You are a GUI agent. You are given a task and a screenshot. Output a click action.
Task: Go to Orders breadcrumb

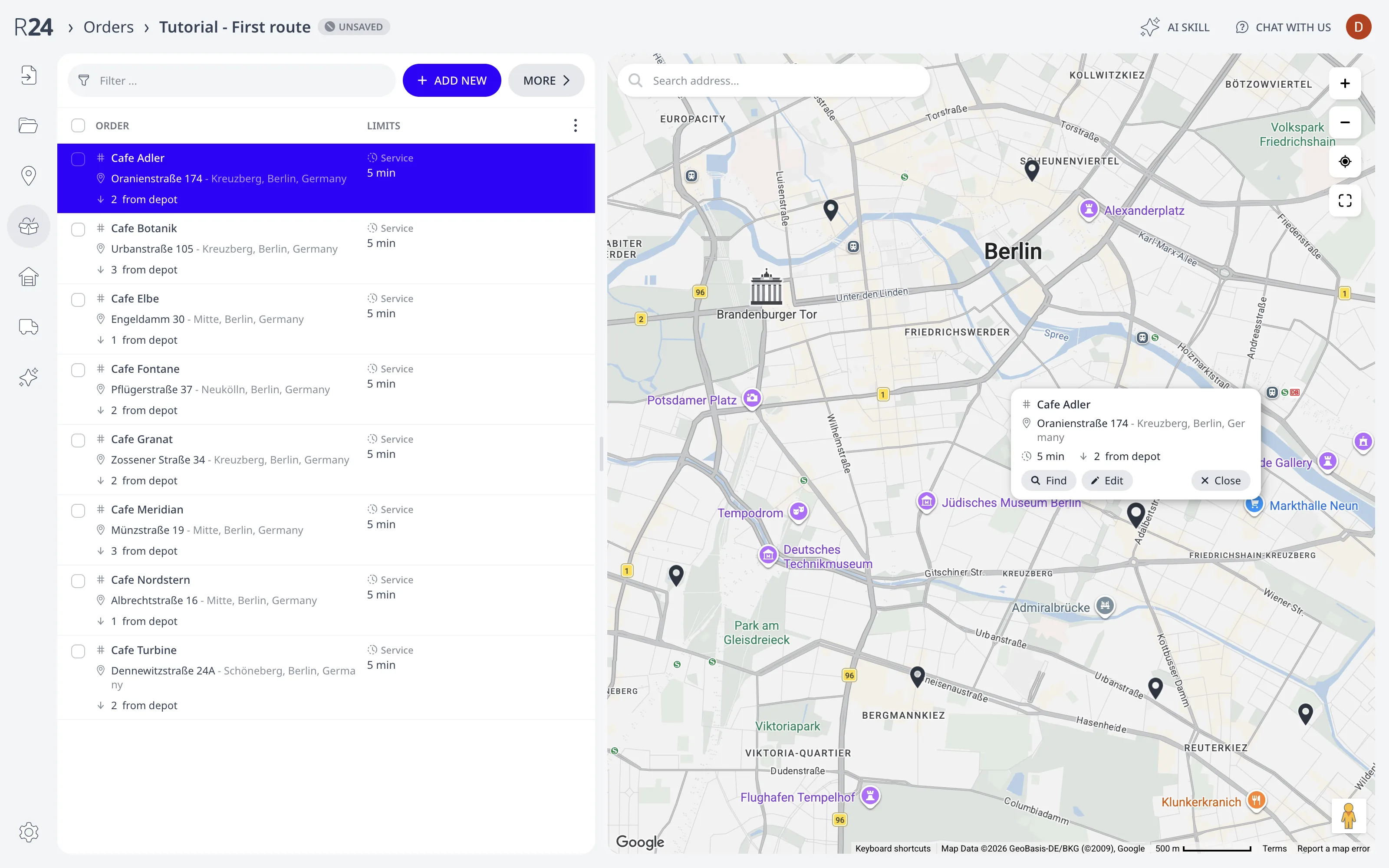click(109, 27)
